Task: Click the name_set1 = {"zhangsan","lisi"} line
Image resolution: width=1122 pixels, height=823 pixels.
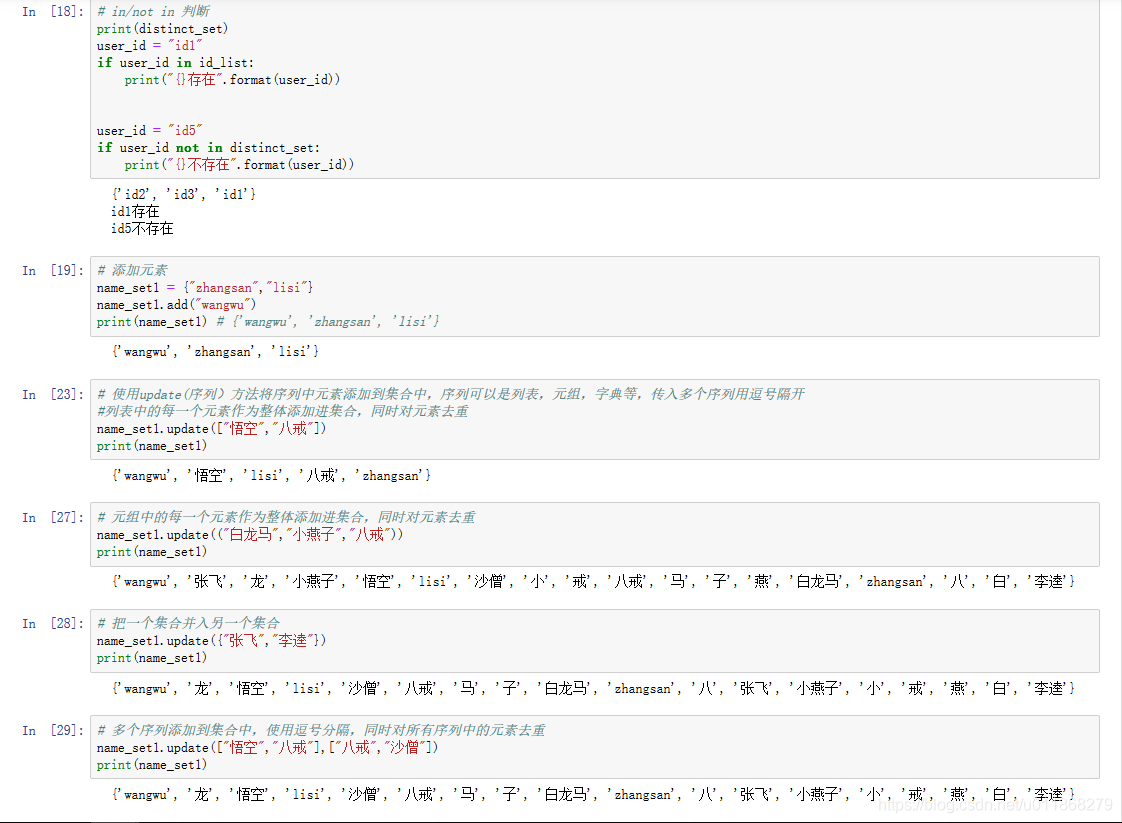Action: tap(205, 288)
